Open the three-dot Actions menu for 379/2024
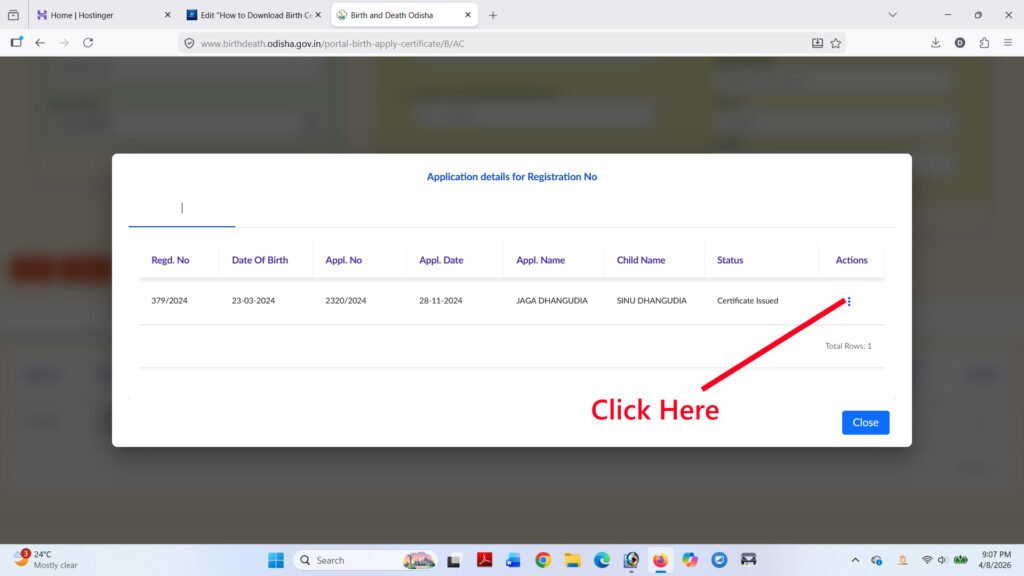Image resolution: width=1024 pixels, height=576 pixels. (x=849, y=301)
